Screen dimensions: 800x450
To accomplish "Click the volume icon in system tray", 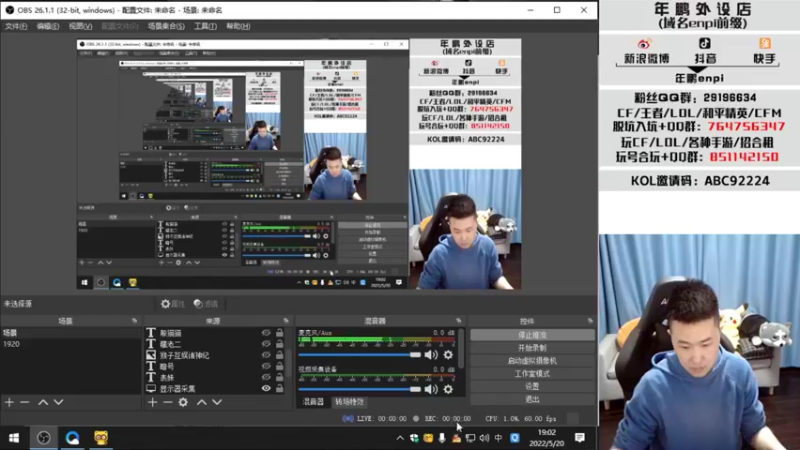I will [484, 438].
